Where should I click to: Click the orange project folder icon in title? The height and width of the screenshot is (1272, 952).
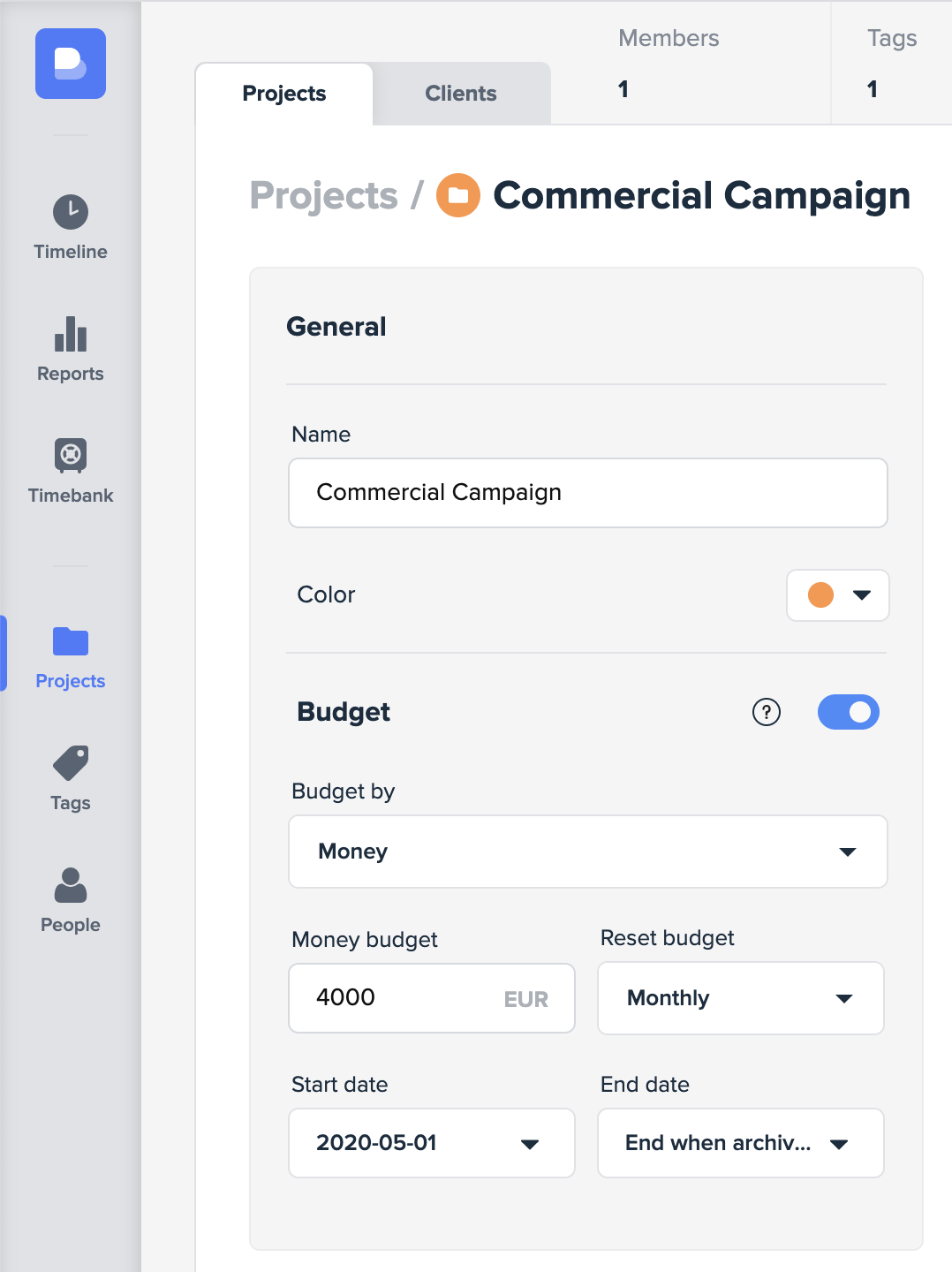458,195
